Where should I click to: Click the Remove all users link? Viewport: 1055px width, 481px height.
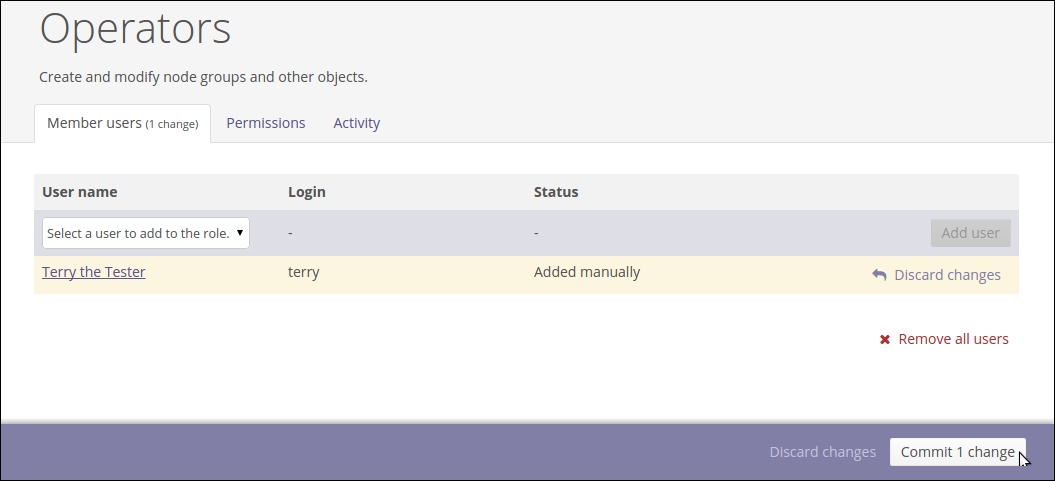pos(953,339)
